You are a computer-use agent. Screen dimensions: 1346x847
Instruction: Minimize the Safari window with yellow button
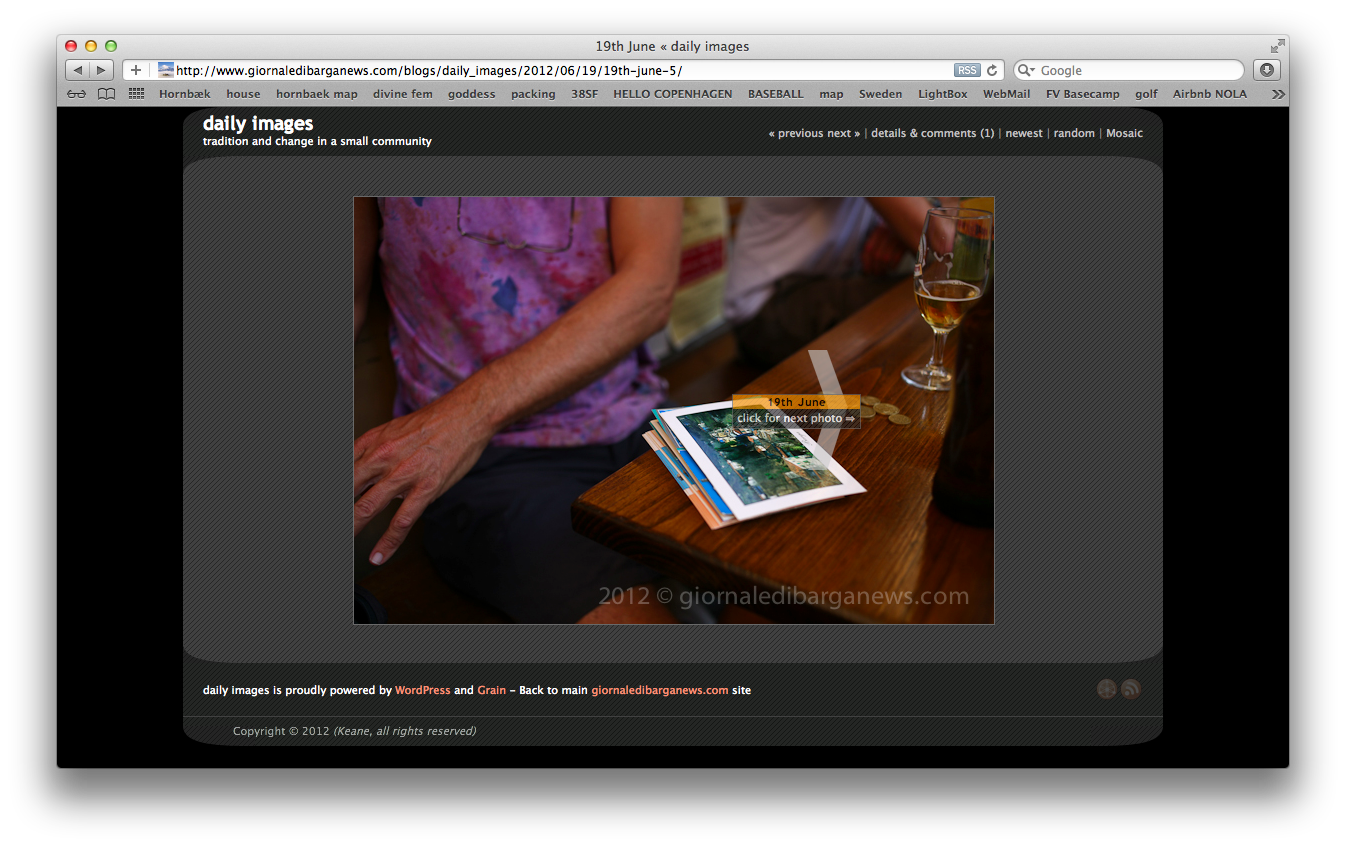[91, 46]
